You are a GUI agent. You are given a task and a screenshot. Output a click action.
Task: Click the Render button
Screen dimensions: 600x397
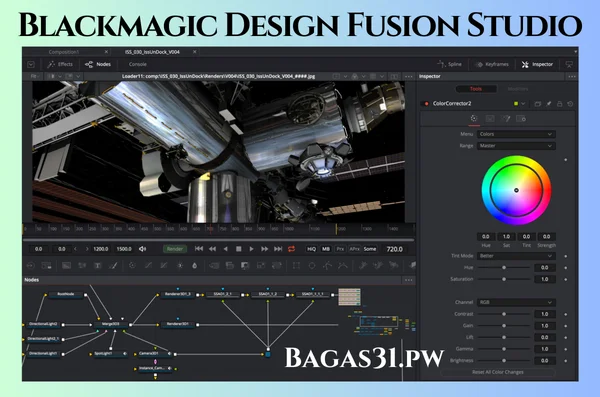[175, 249]
